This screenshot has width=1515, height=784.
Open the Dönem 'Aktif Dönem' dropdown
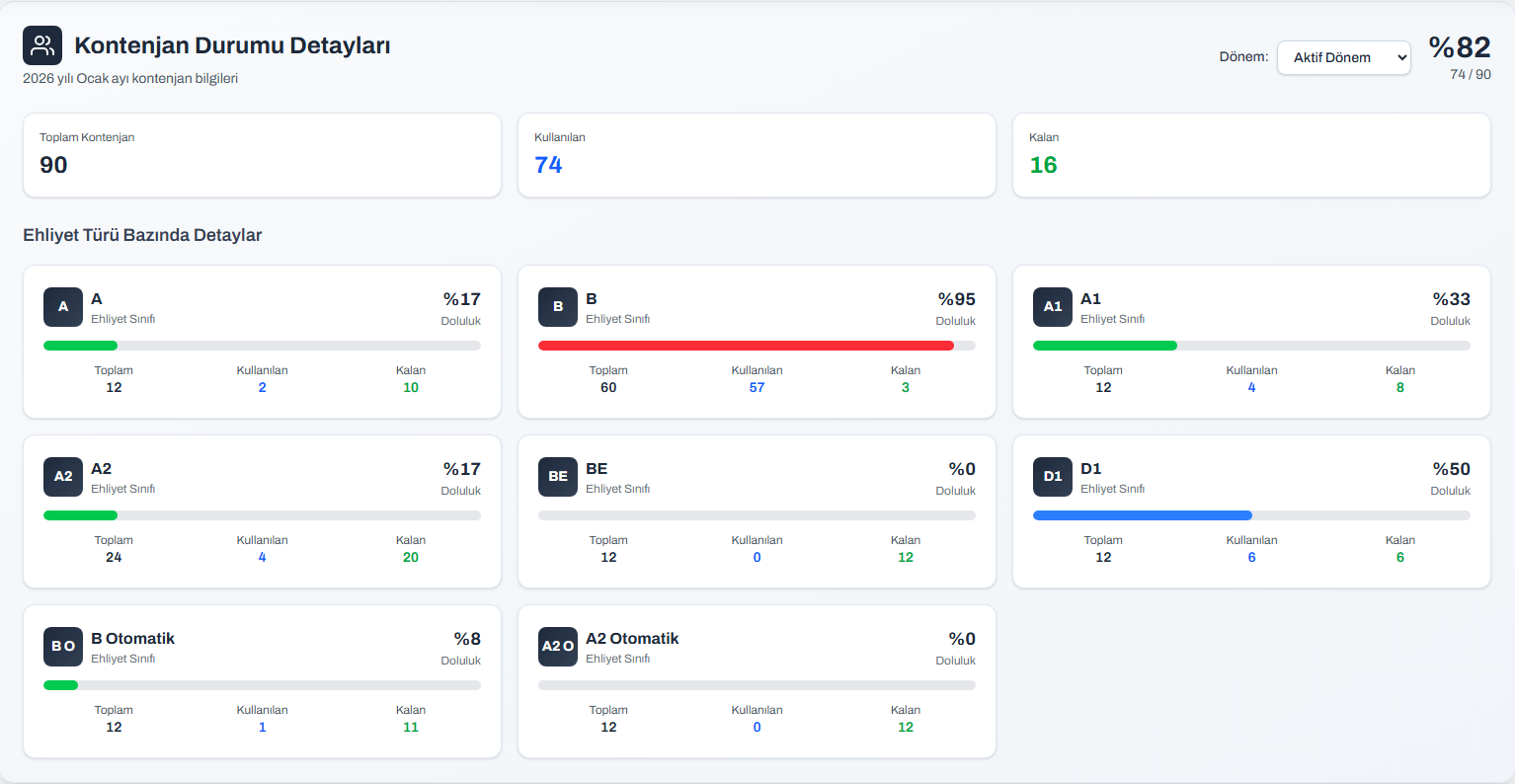tap(1343, 57)
